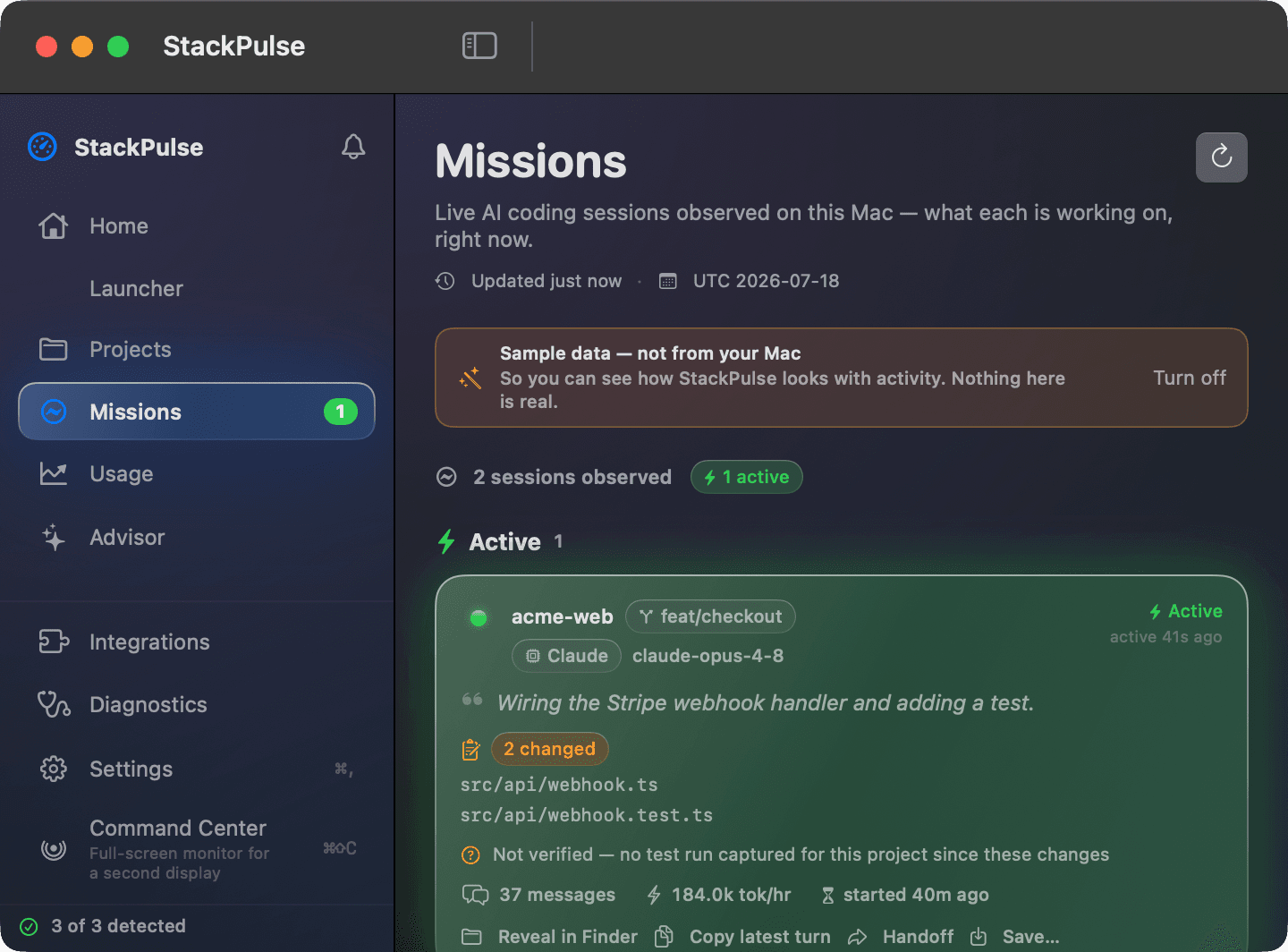This screenshot has height=952, width=1288.
Task: Click Reveal in Finder
Action: click(x=567, y=937)
